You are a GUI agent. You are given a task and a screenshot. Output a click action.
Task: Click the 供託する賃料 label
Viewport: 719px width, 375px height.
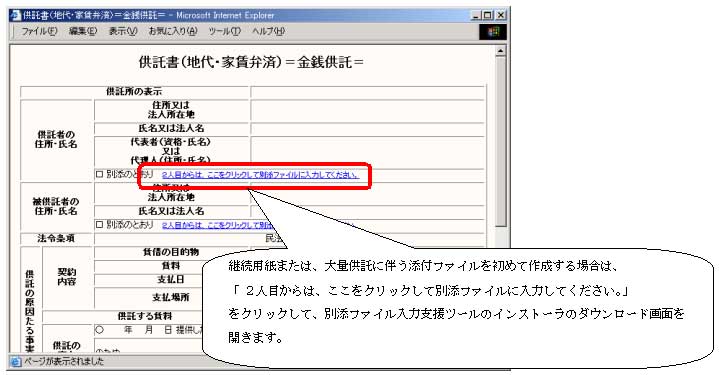click(144, 316)
